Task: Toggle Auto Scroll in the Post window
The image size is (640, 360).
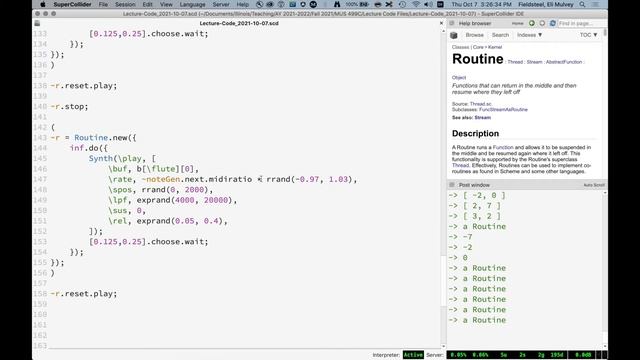Action: [594, 185]
